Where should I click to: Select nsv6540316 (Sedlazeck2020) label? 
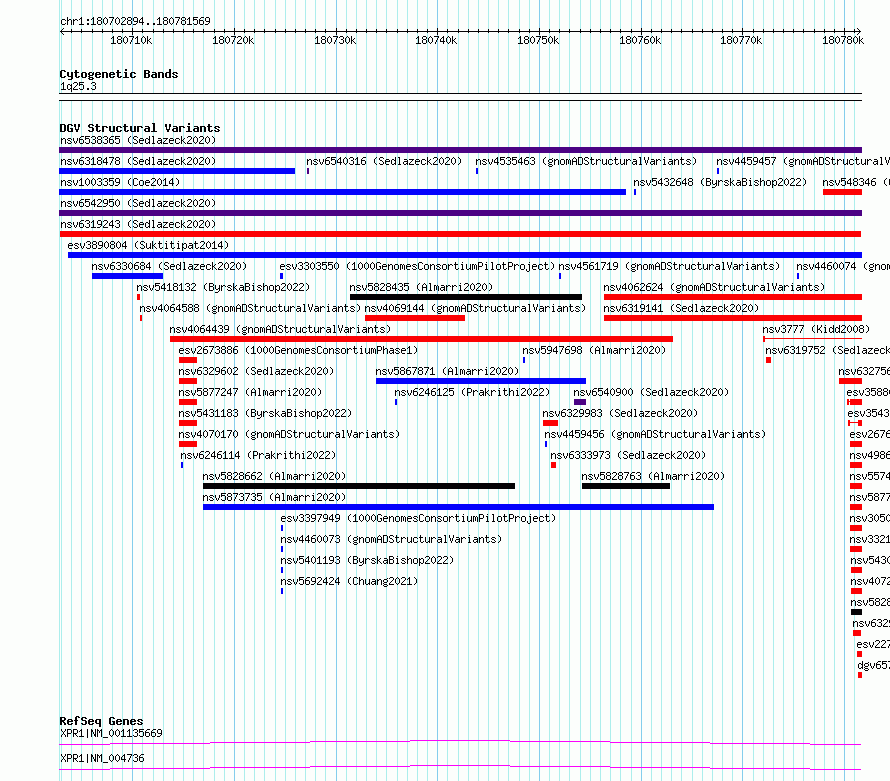point(384,161)
